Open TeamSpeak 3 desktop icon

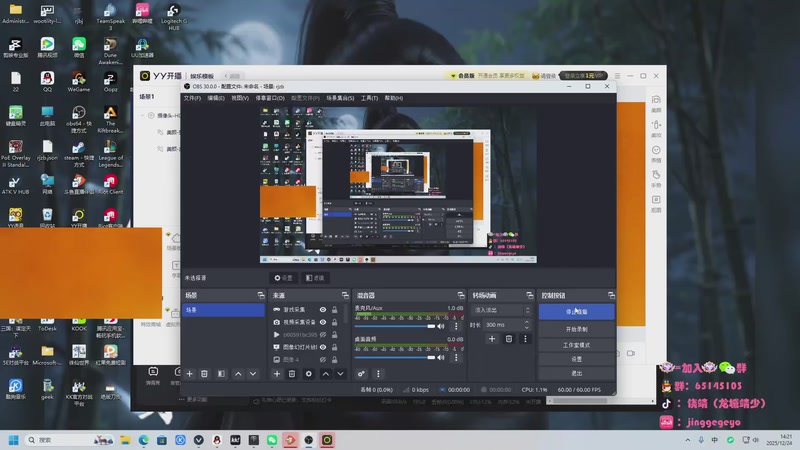pos(110,16)
